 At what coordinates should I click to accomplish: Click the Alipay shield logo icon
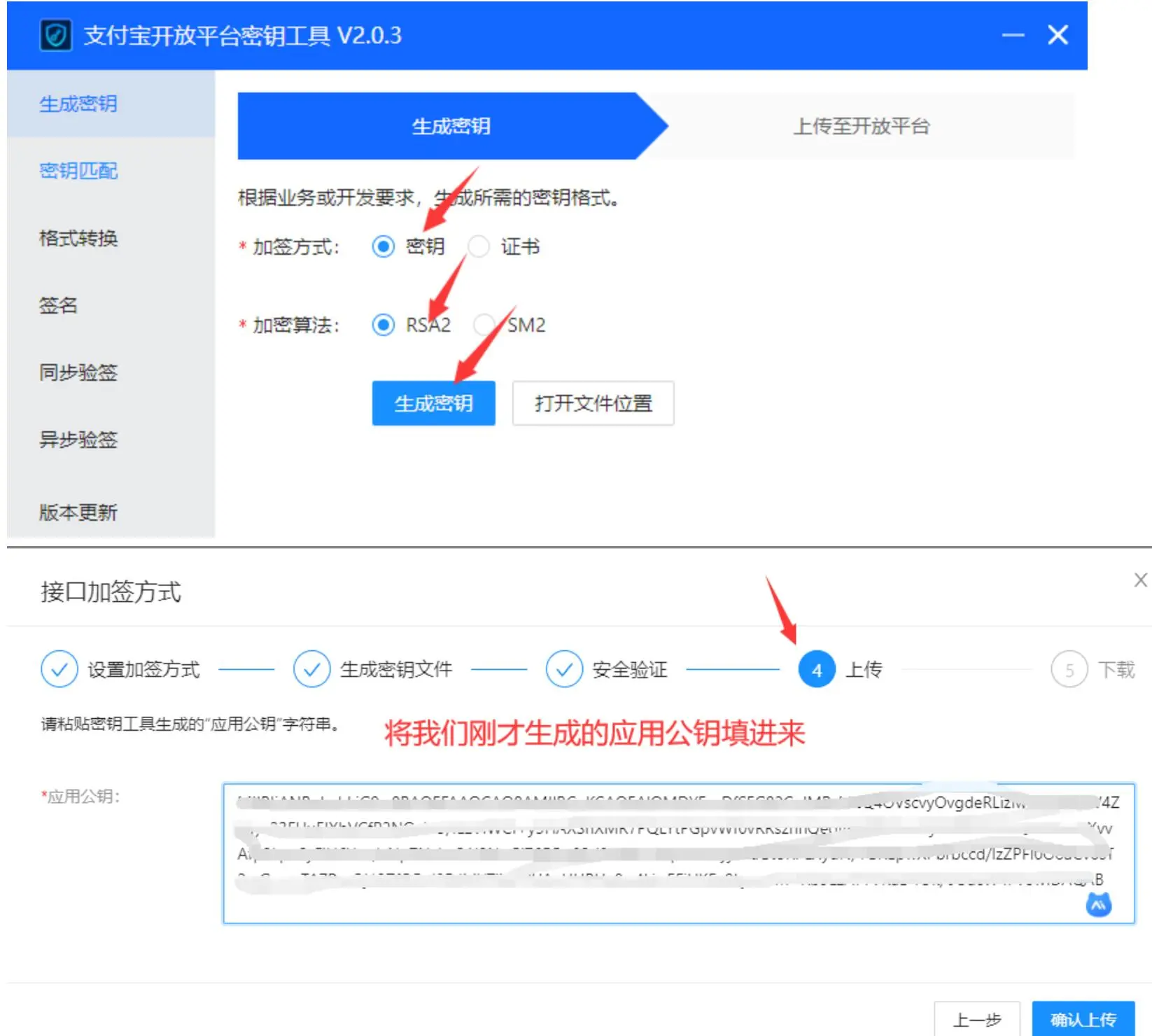(56, 35)
